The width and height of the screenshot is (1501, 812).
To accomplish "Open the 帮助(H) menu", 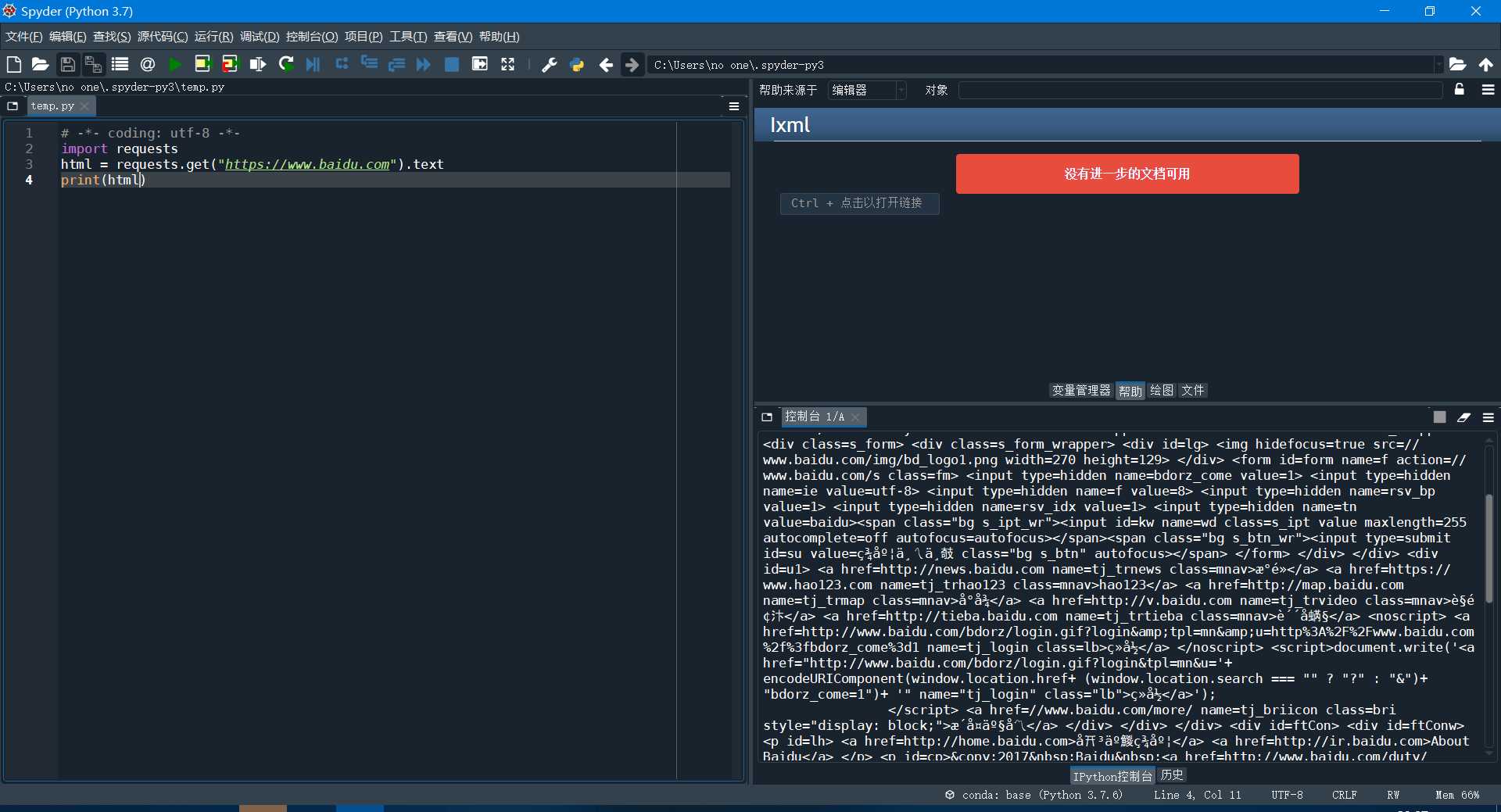I will [499, 37].
